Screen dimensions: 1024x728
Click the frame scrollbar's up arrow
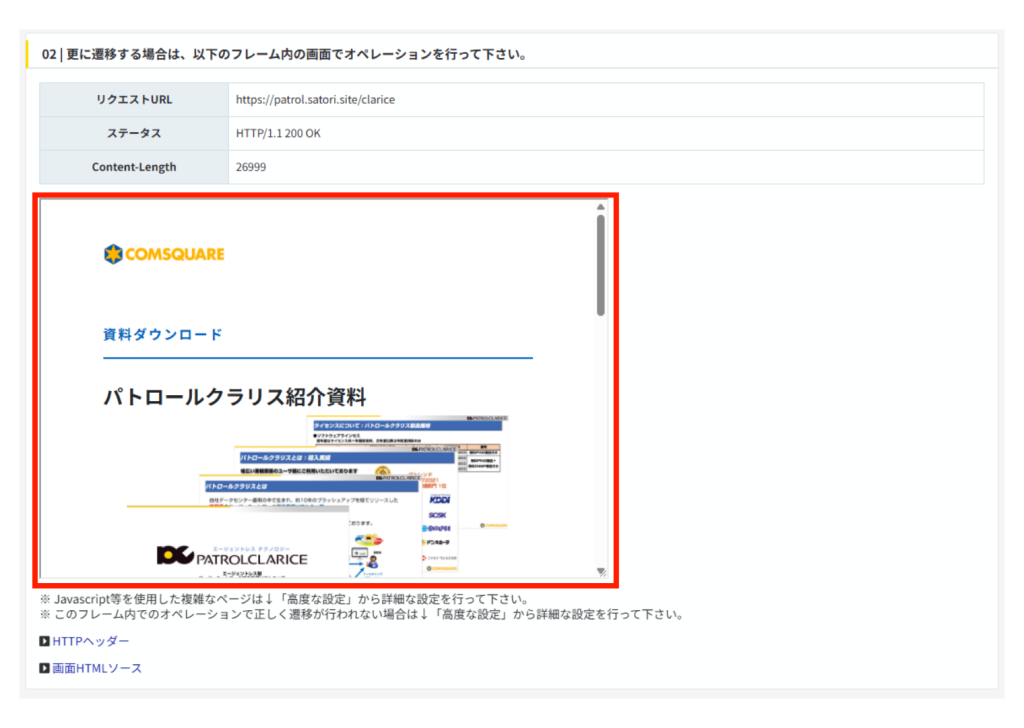tap(601, 207)
